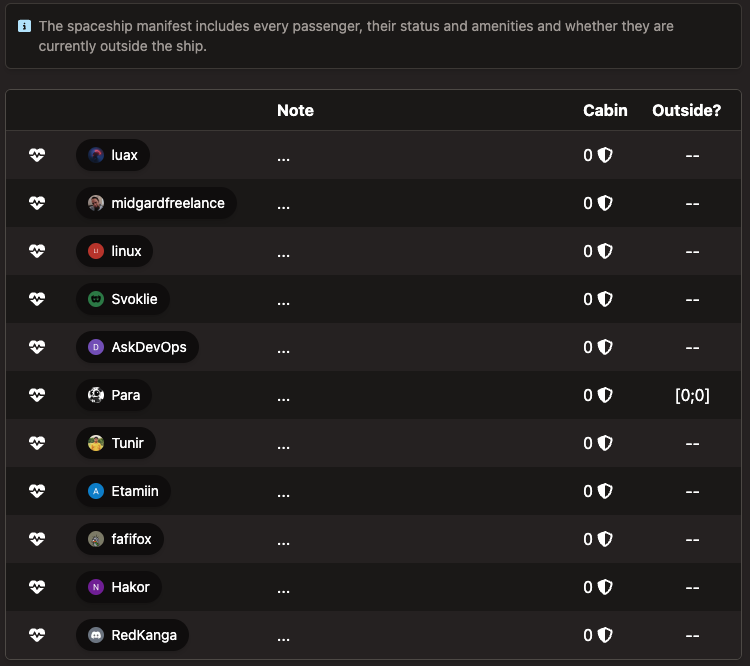The image size is (750, 666).
Task: Click the Outside? column header
Action: tap(686, 111)
